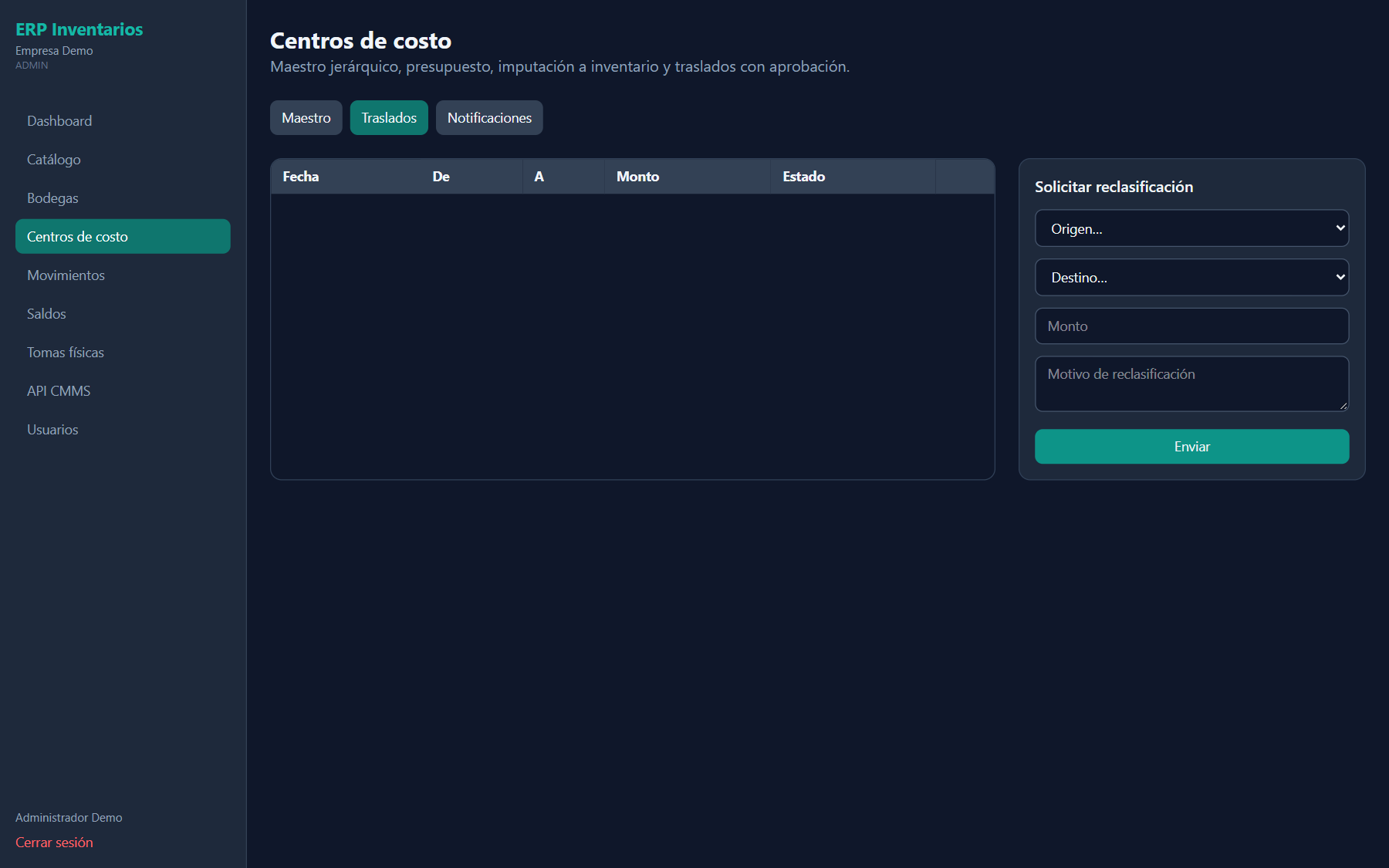Go to Catálogo in the sidebar
This screenshot has height=868, width=1389.
pos(123,160)
